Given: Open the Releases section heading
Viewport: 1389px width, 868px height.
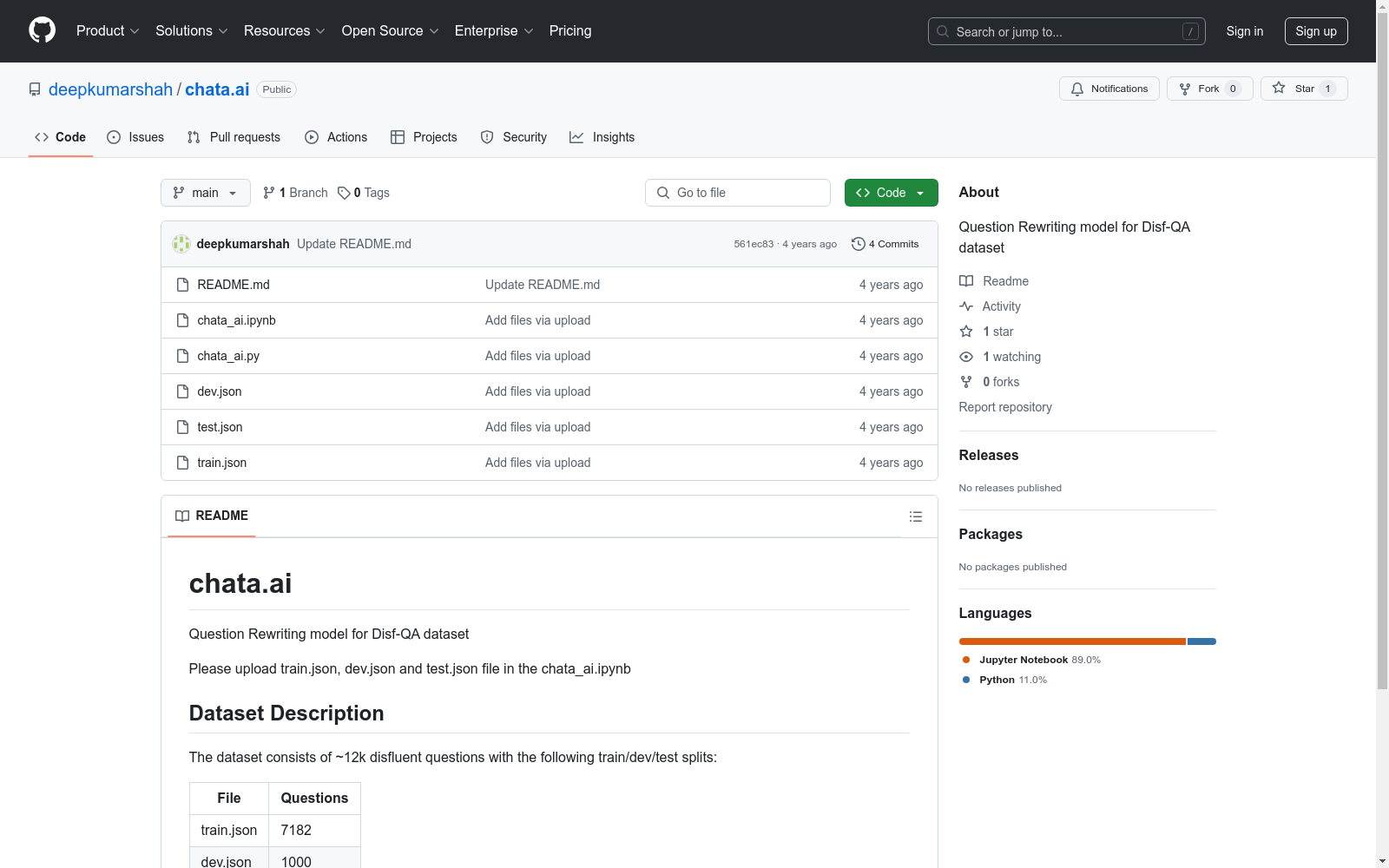Looking at the screenshot, I should 989,455.
